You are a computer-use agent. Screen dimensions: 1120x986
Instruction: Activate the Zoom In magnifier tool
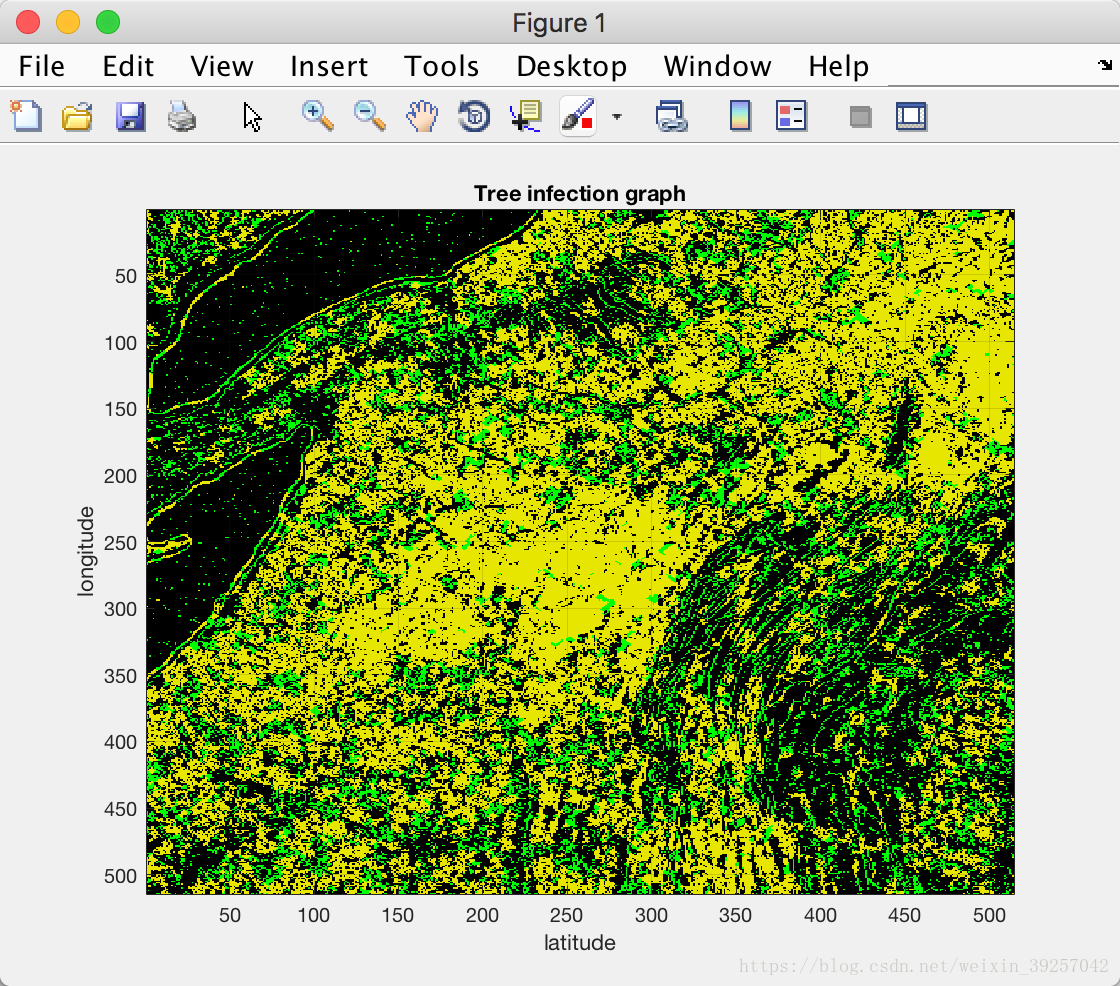pyautogui.click(x=318, y=116)
